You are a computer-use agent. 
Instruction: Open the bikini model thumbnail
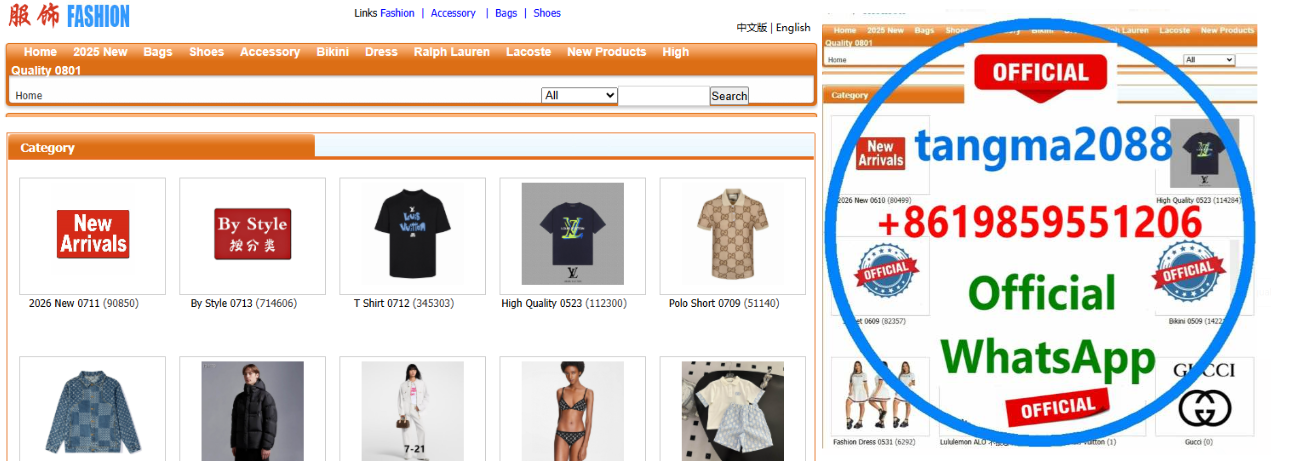[573, 411]
